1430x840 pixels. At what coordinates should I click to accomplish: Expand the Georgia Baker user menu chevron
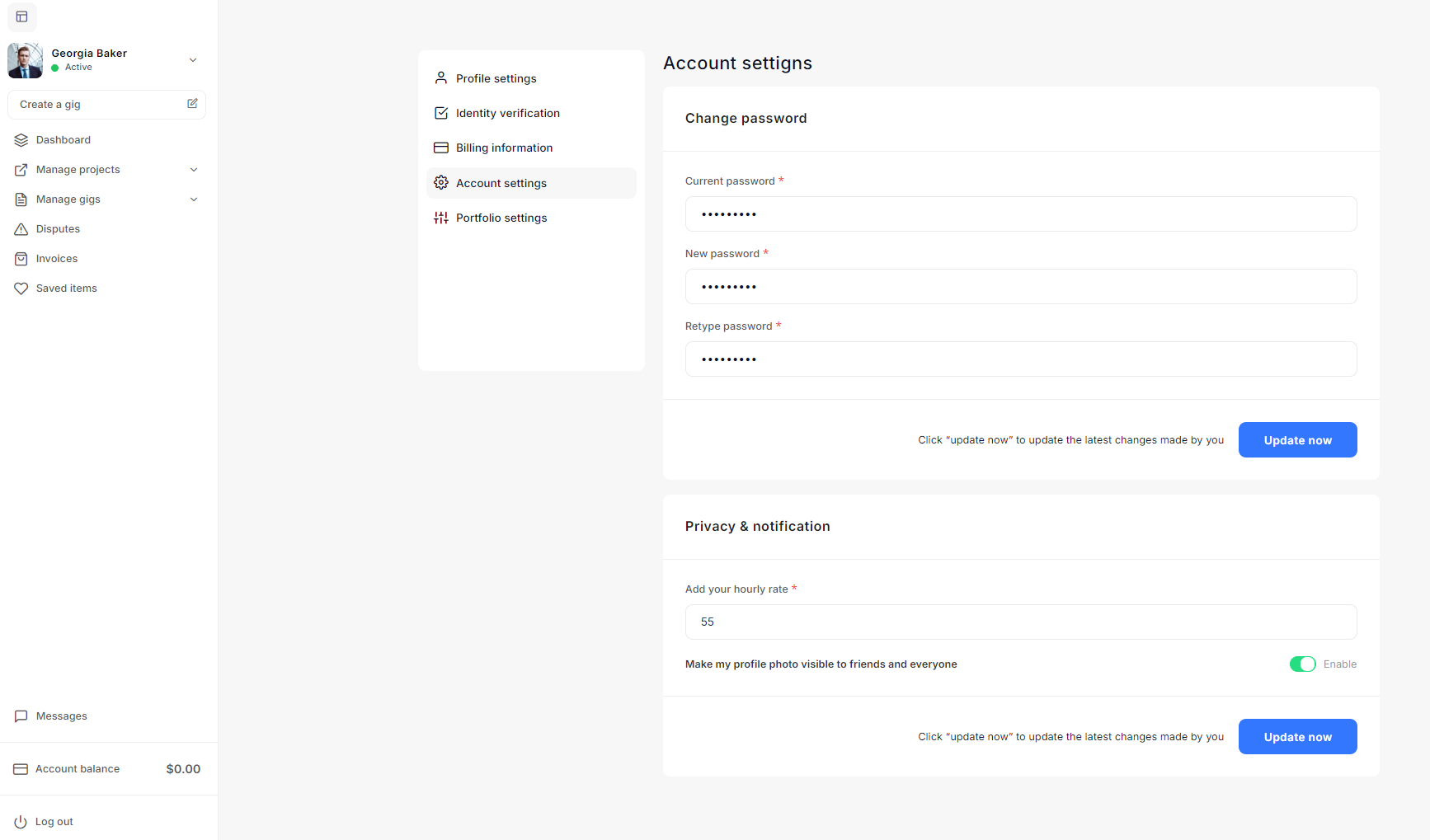click(x=193, y=60)
